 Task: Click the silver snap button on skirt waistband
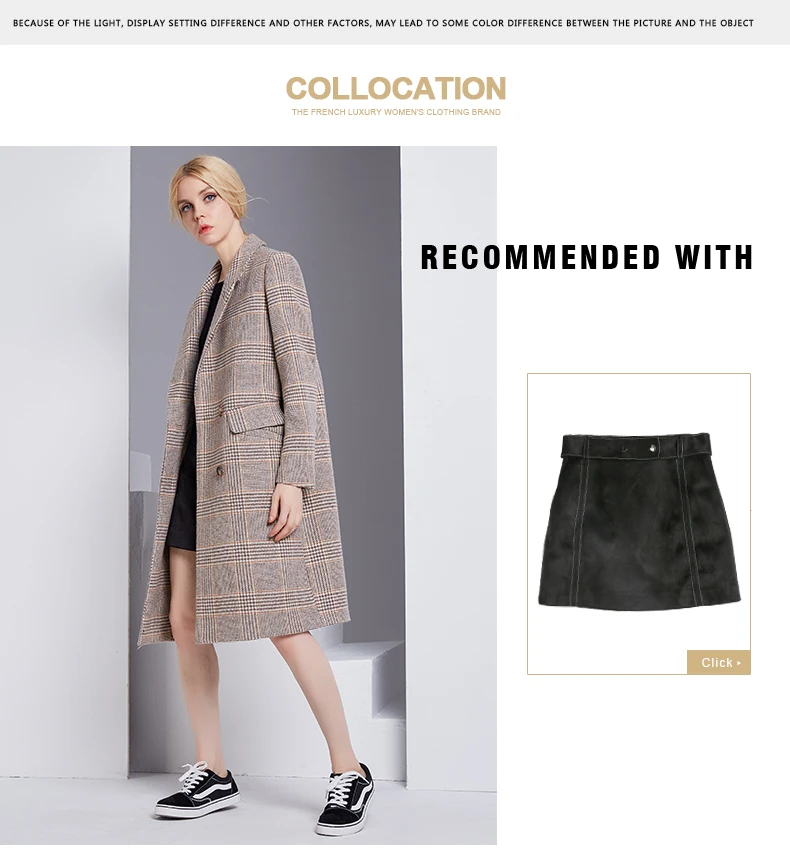pos(653,449)
